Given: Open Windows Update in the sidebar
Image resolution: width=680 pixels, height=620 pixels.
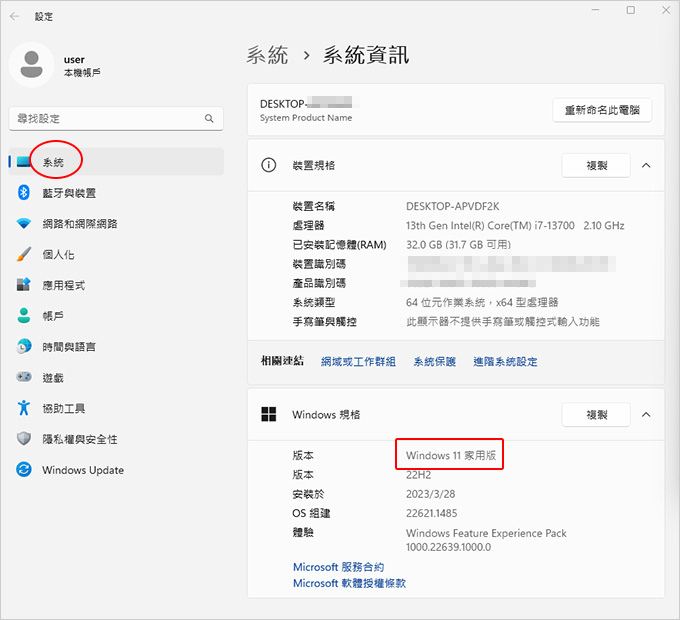Looking at the screenshot, I should pyautogui.click(x=116, y=470).
